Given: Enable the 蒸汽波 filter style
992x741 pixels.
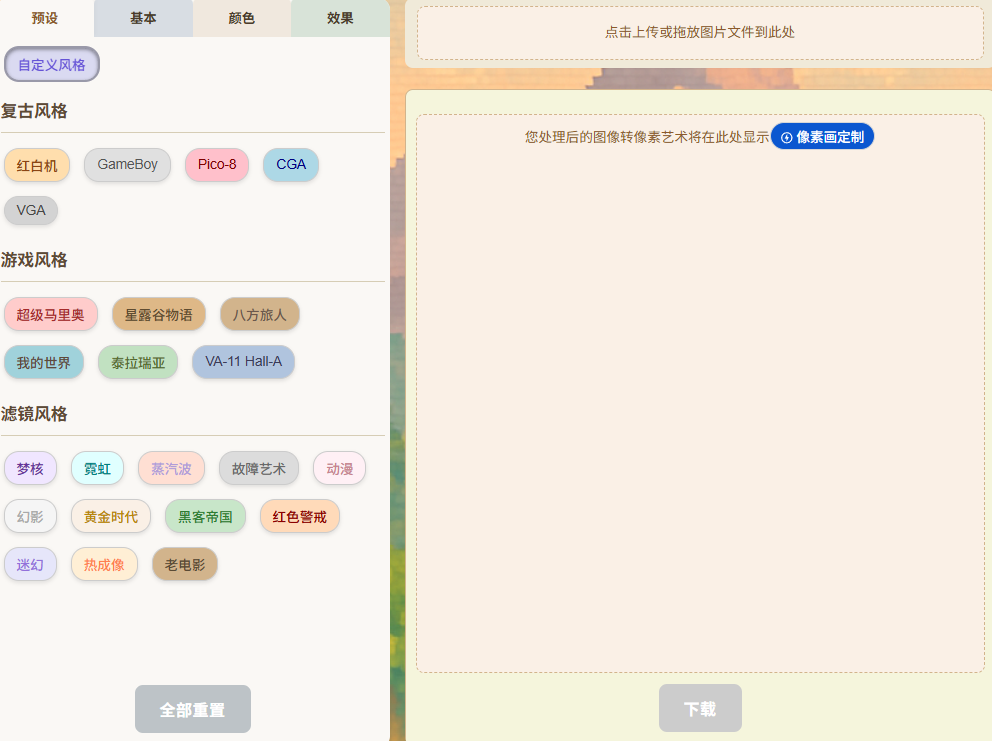Looking at the screenshot, I should (x=170, y=468).
